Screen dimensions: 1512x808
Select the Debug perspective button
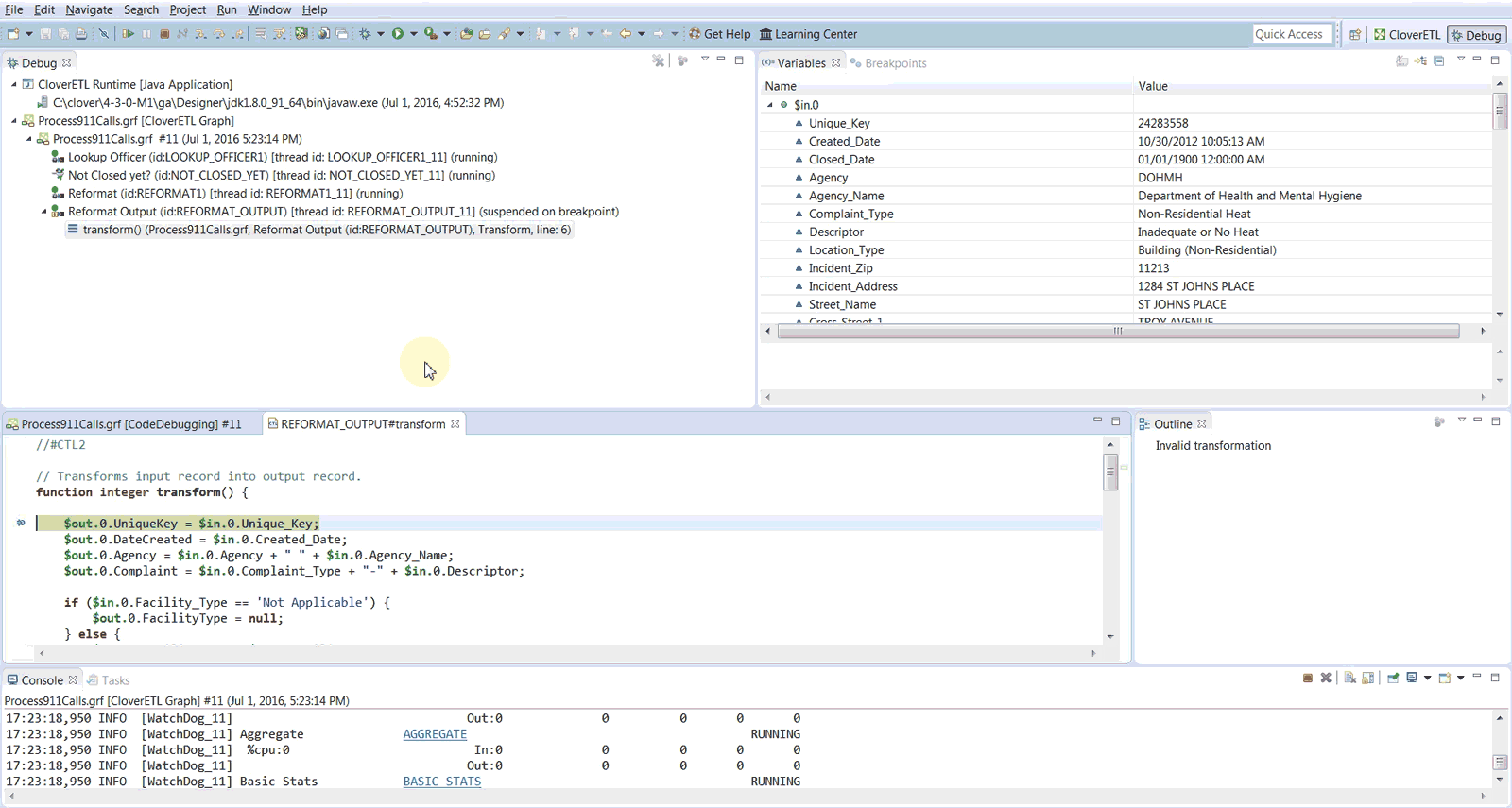pyautogui.click(x=1476, y=35)
